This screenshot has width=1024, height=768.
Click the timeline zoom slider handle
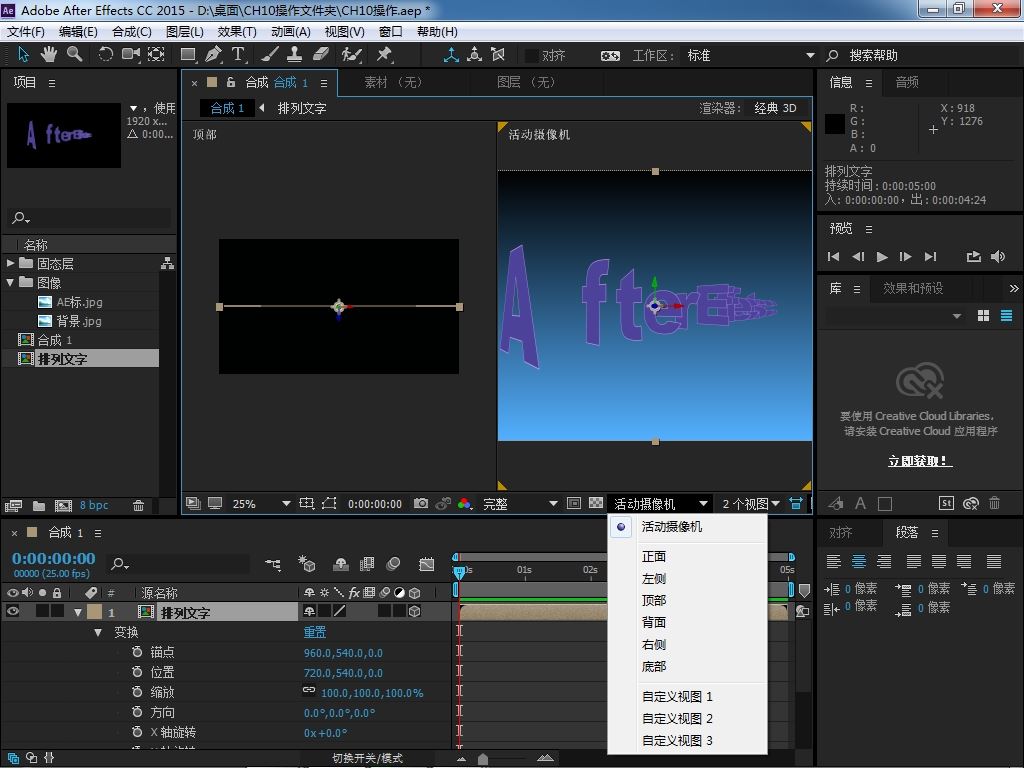483,758
